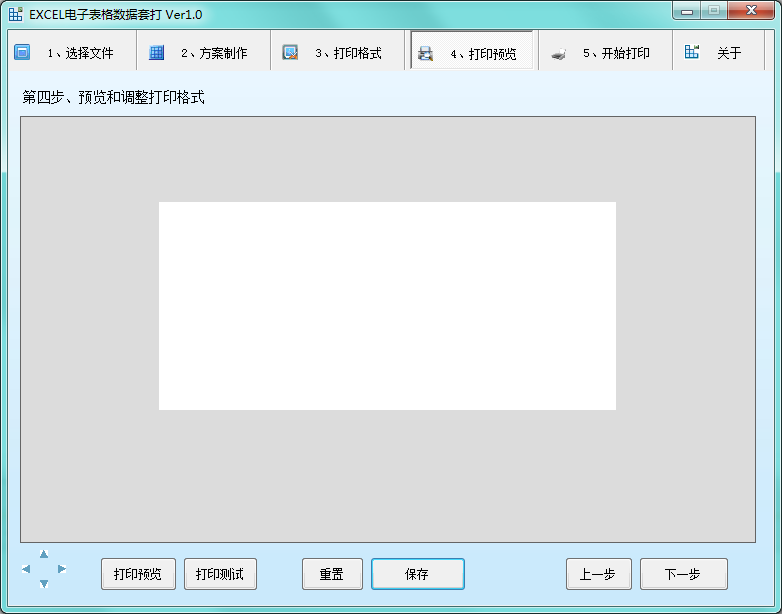Click the 关于 tab icon

pos(692,52)
